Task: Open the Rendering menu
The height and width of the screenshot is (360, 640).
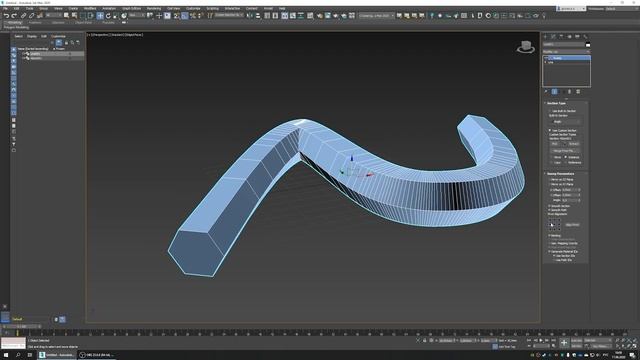Action: click(153, 8)
